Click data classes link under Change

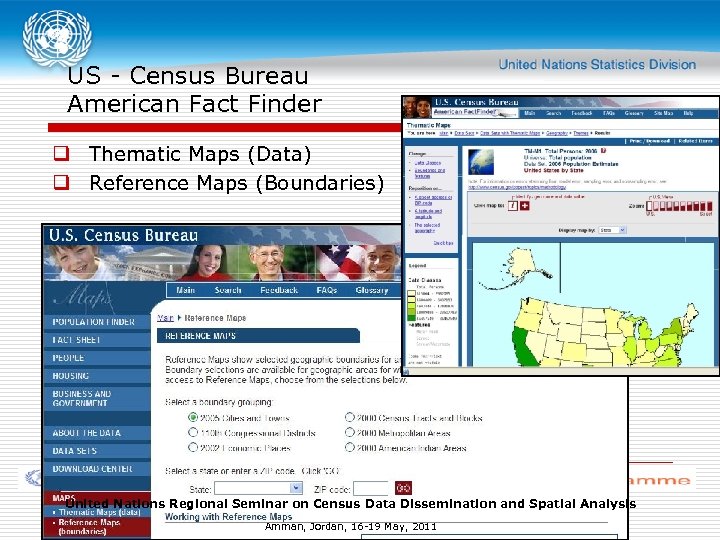[428, 163]
